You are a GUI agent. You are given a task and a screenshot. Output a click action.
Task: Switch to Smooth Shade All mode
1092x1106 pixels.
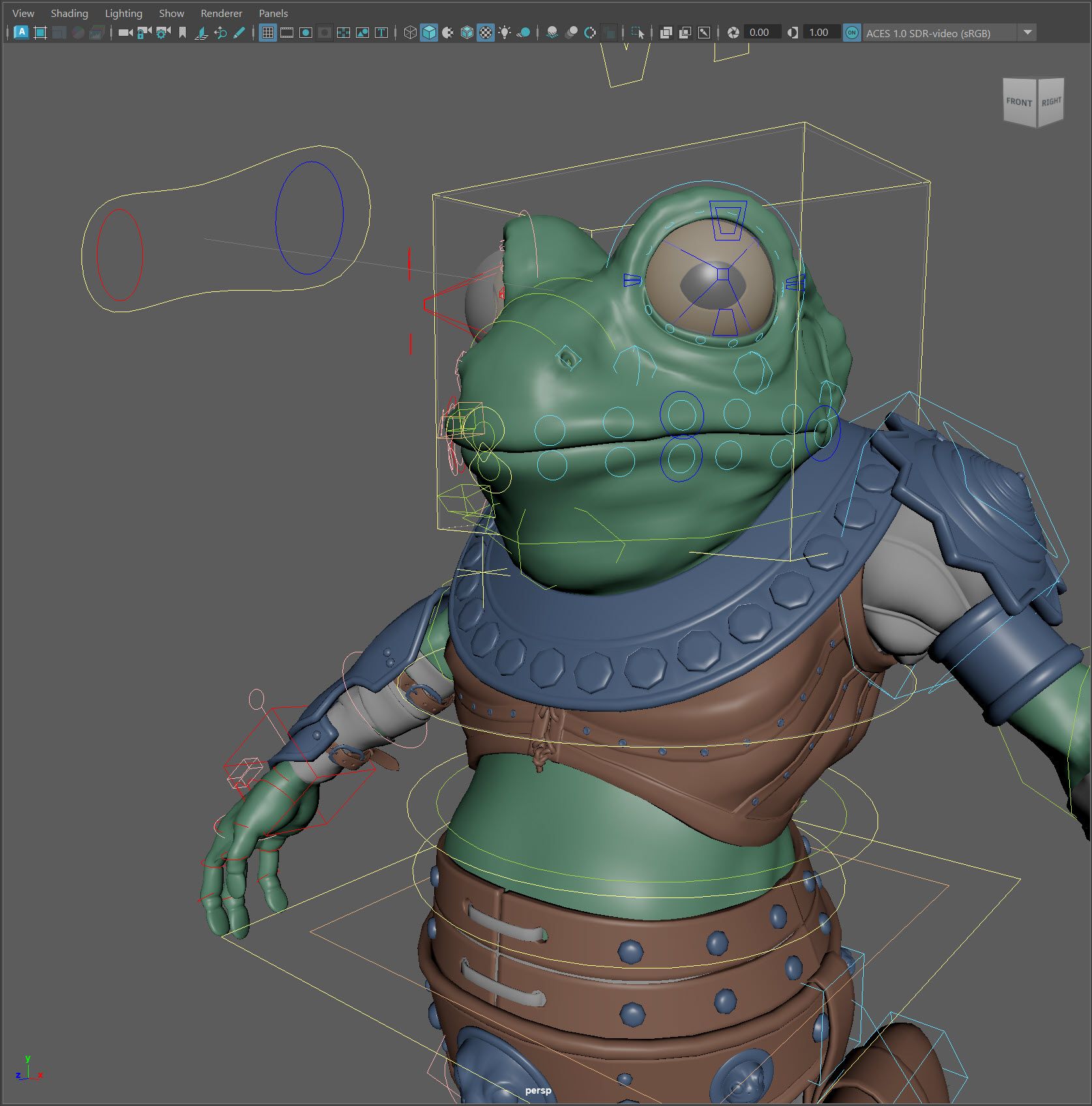(x=429, y=32)
